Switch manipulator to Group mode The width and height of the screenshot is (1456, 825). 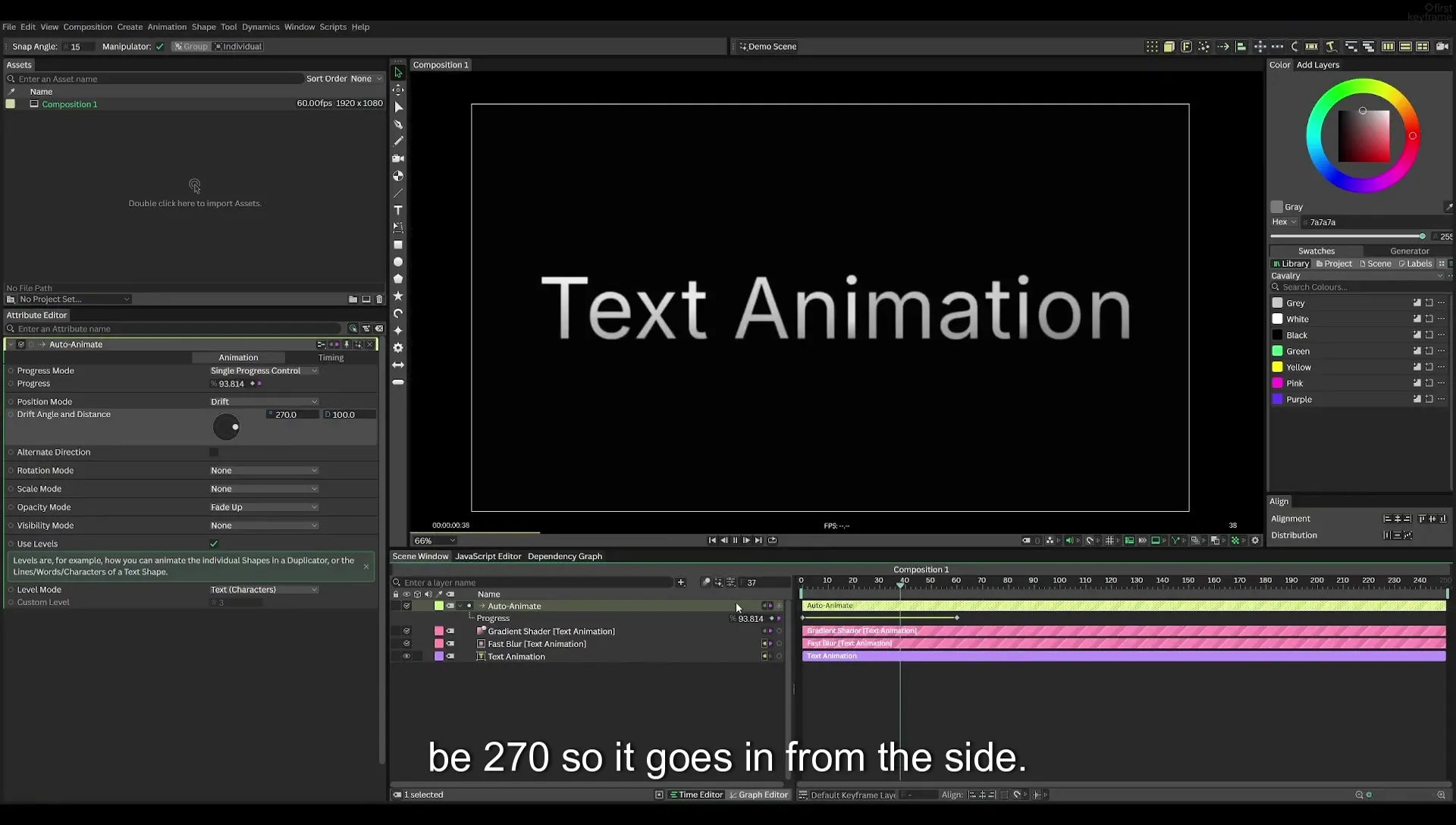coord(190,46)
